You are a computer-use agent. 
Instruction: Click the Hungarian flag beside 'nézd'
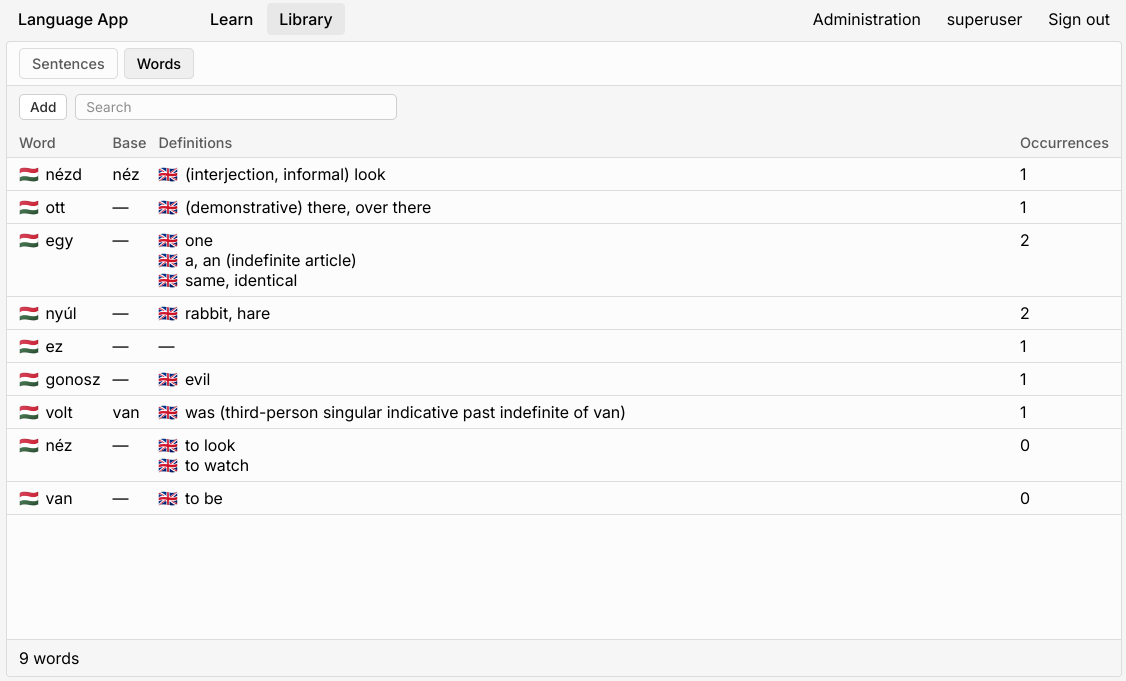tap(29, 175)
